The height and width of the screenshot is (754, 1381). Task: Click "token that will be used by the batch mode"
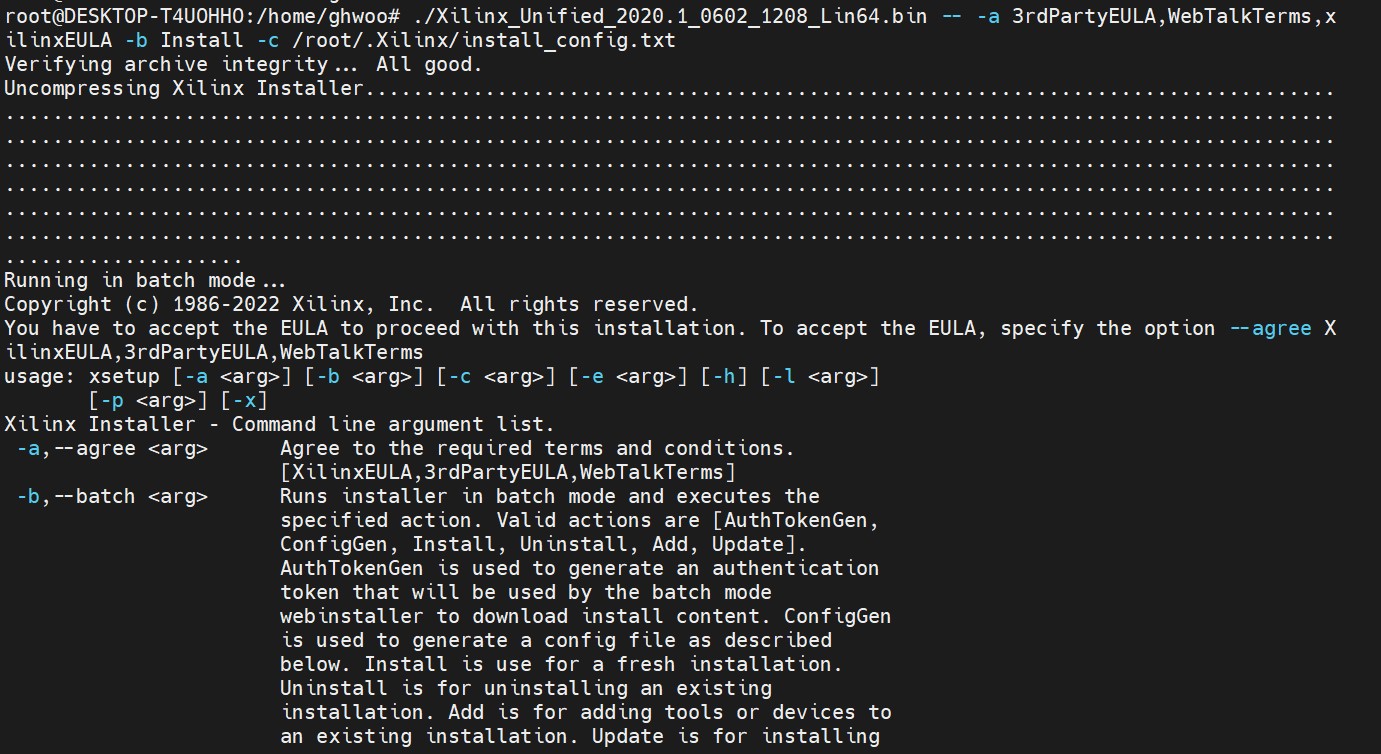click(x=526, y=593)
